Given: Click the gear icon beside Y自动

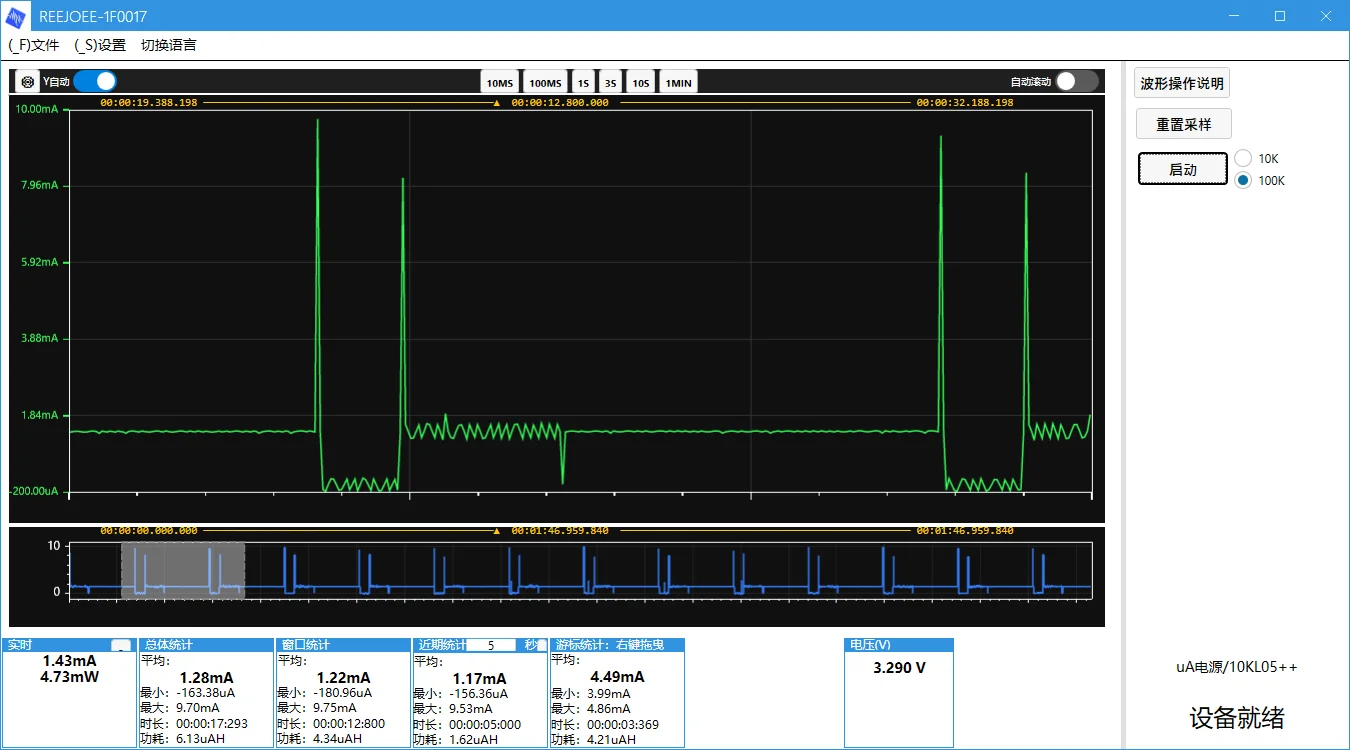Looking at the screenshot, I should click(x=28, y=82).
